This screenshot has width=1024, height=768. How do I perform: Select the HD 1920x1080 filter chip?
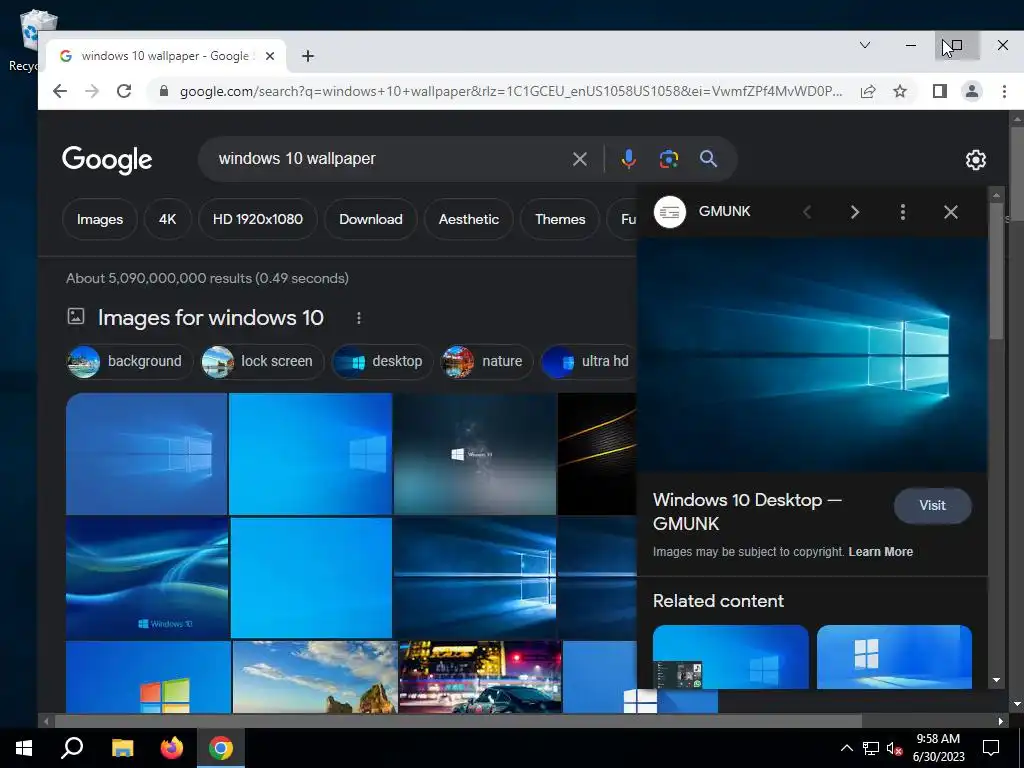pos(257,219)
